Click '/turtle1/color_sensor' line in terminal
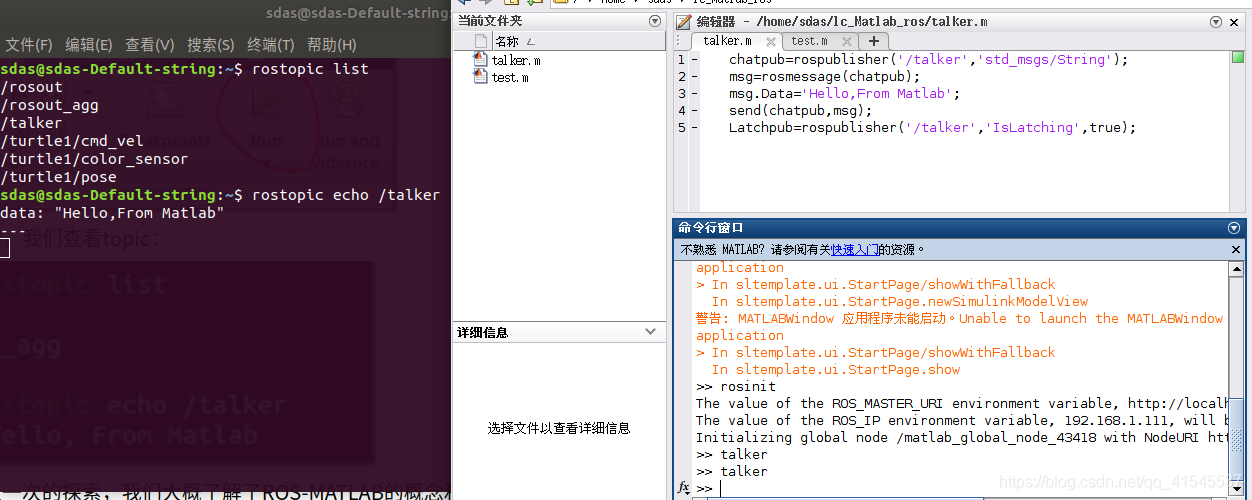Screen dimensions: 1252x500 tap(94, 159)
